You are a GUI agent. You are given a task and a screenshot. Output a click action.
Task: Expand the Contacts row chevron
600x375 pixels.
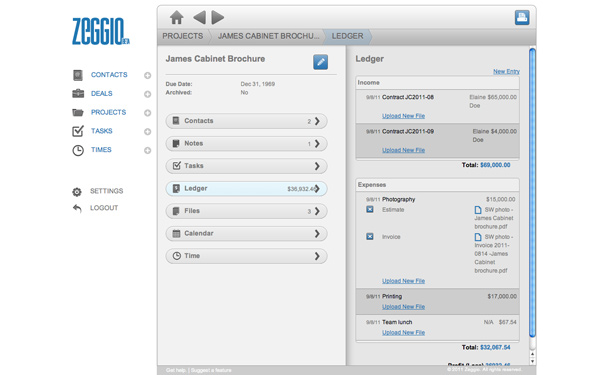click(x=317, y=121)
